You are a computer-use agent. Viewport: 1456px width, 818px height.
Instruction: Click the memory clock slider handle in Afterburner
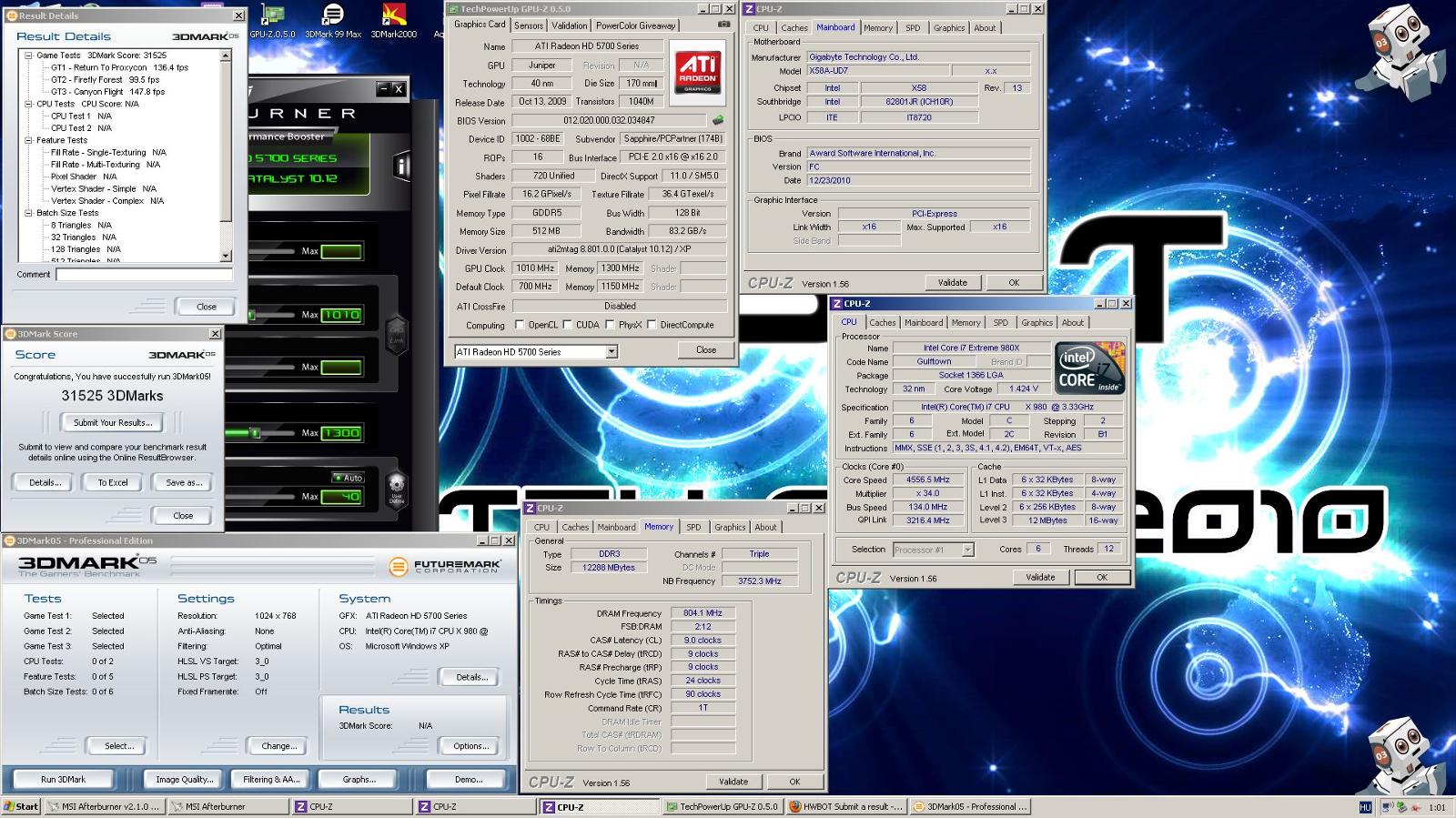tap(256, 433)
